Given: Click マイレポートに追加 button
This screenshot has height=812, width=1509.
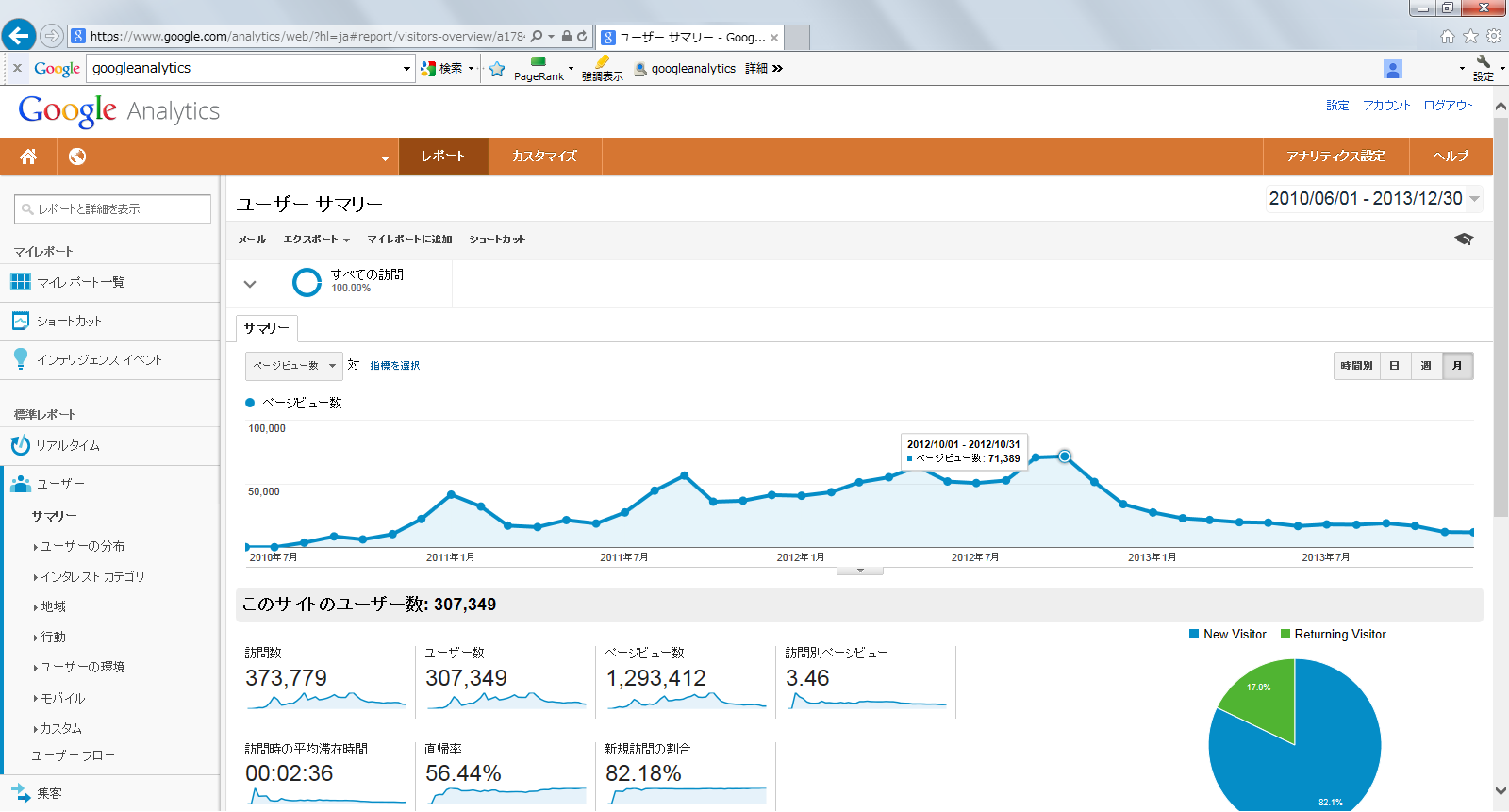Looking at the screenshot, I should click(x=409, y=240).
